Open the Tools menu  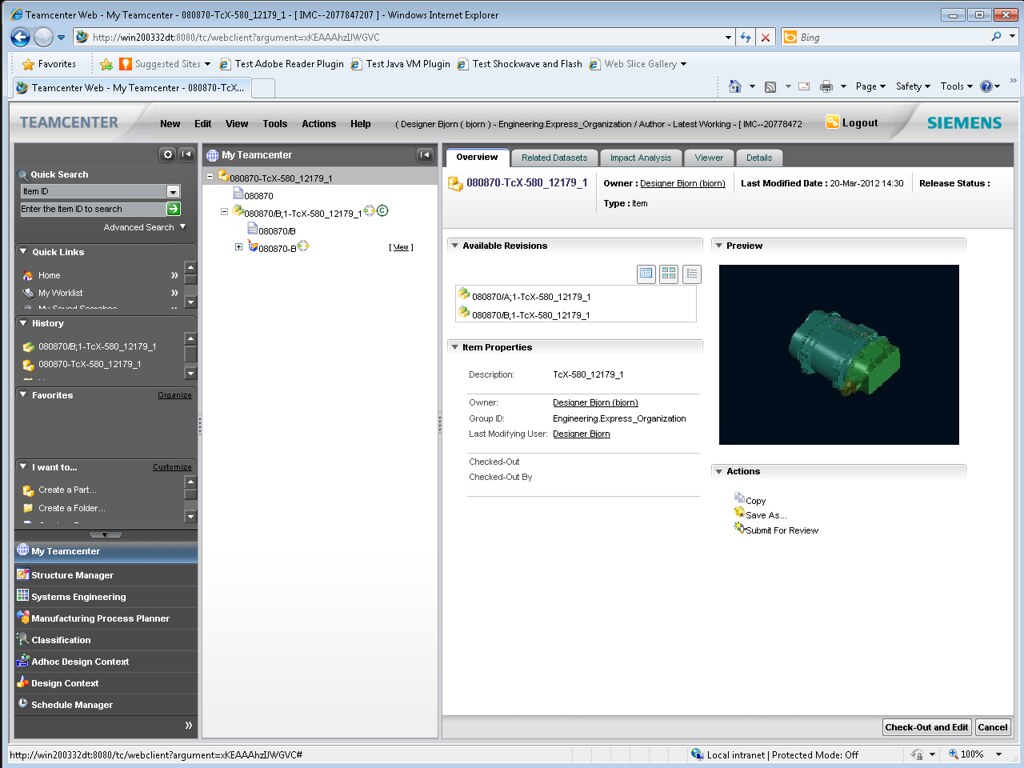[x=274, y=124]
